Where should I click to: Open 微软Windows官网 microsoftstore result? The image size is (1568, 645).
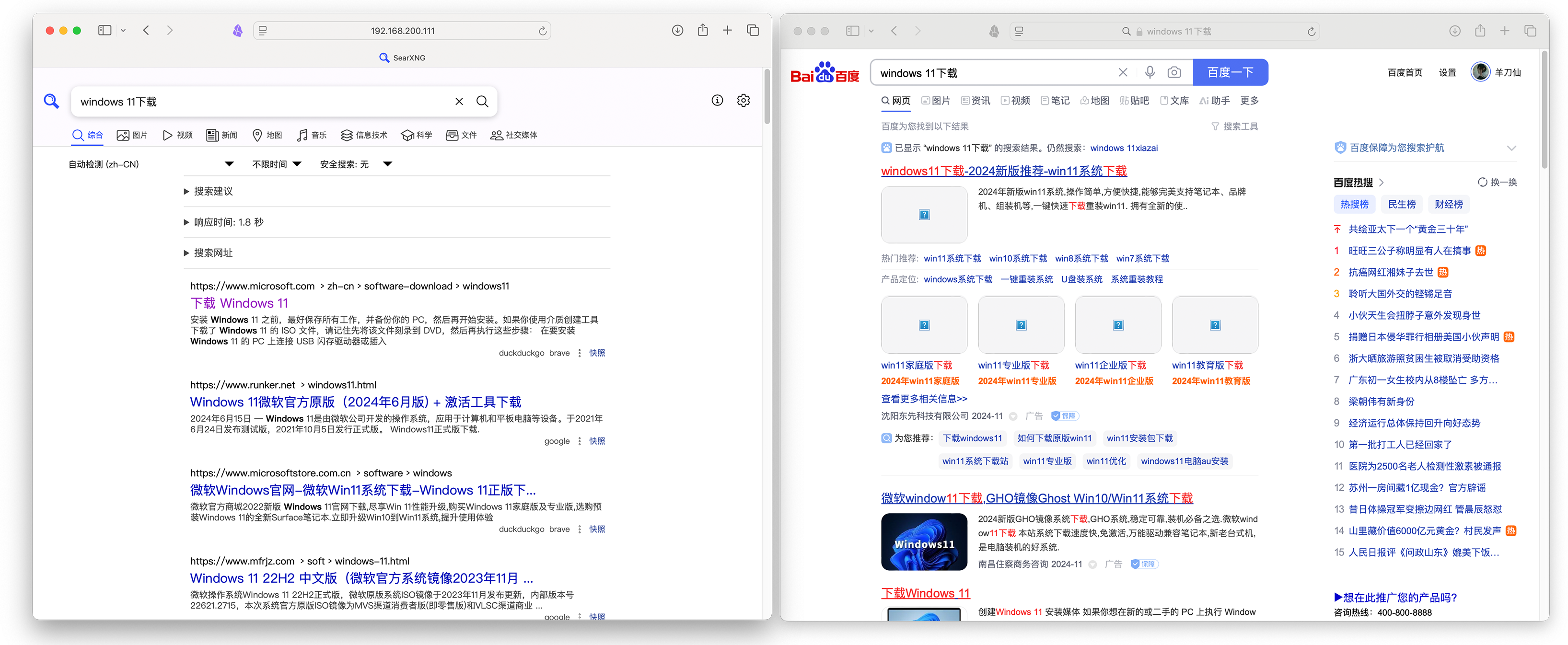click(x=363, y=490)
